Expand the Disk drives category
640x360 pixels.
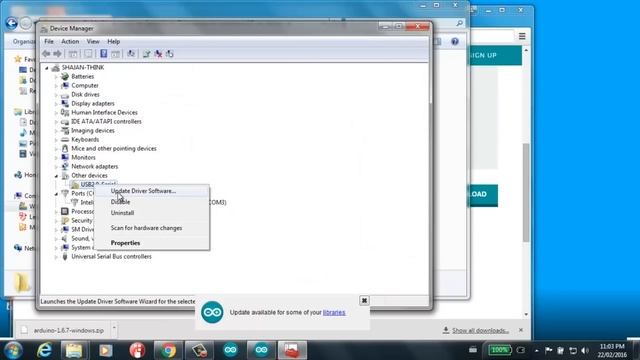[56, 95]
